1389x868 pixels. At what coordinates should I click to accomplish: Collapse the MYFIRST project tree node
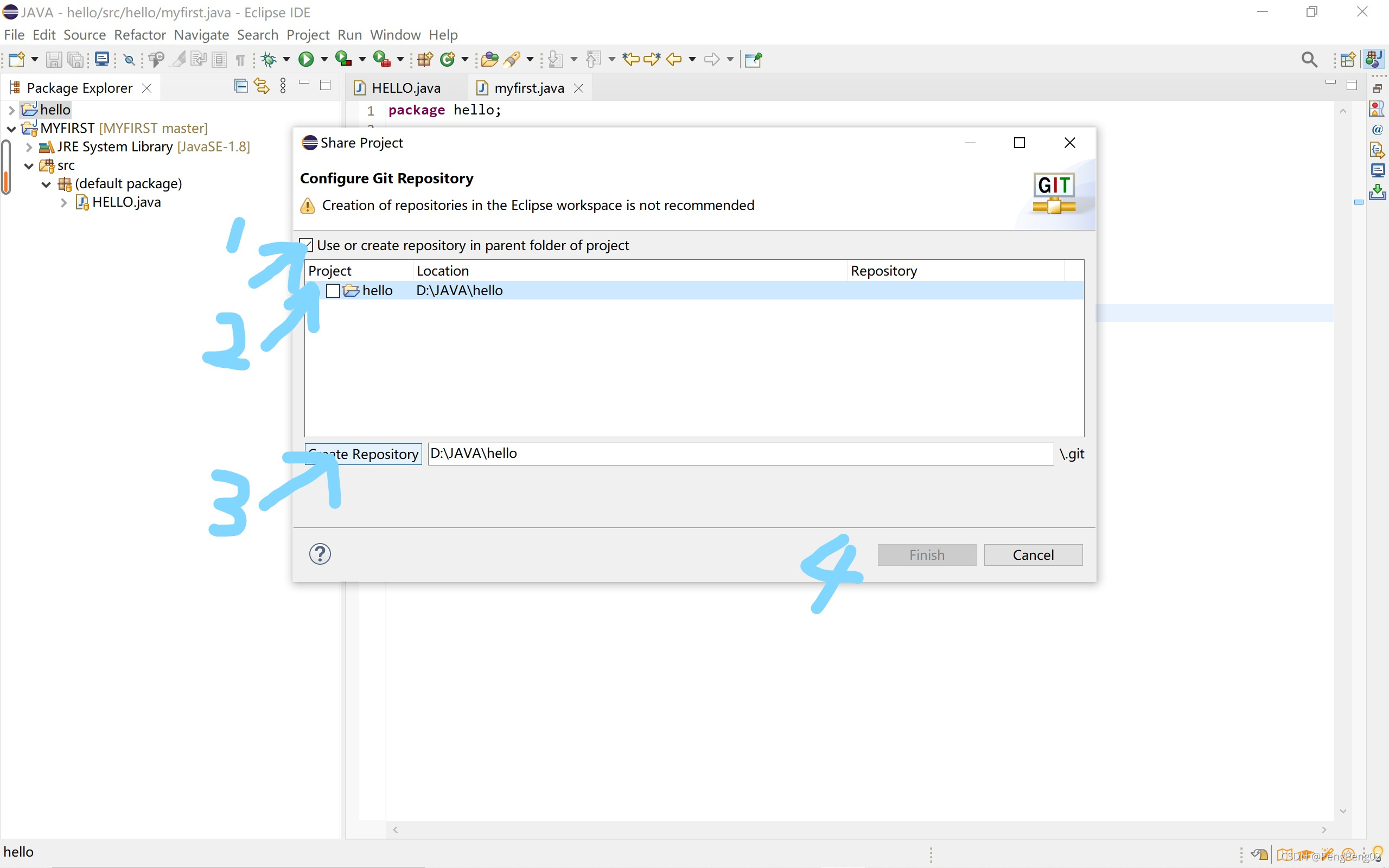click(x=11, y=129)
